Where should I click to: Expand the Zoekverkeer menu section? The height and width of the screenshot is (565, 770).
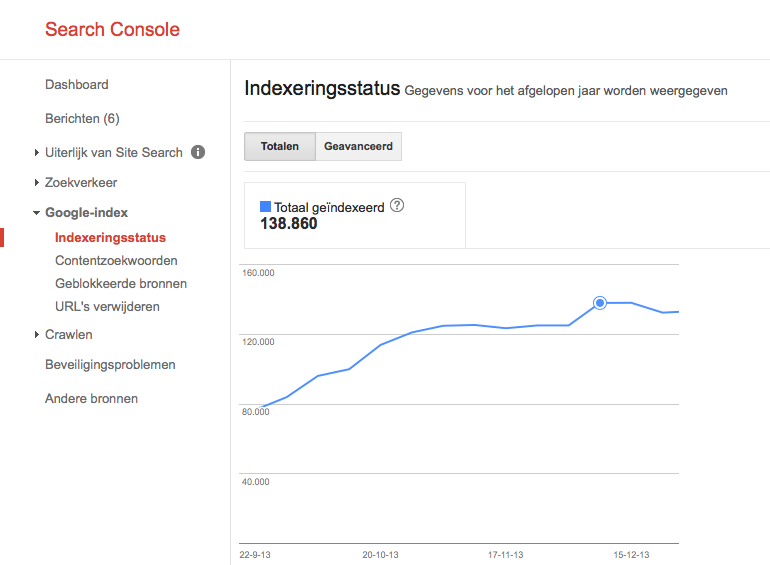point(37,183)
